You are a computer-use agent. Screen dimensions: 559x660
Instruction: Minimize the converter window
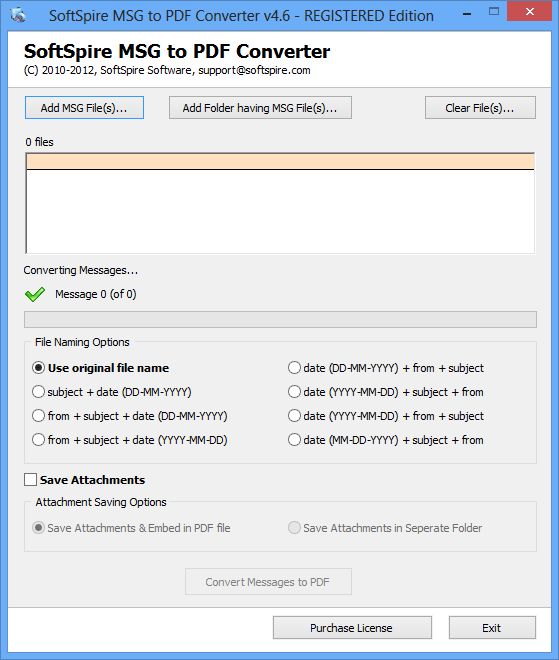(466, 13)
